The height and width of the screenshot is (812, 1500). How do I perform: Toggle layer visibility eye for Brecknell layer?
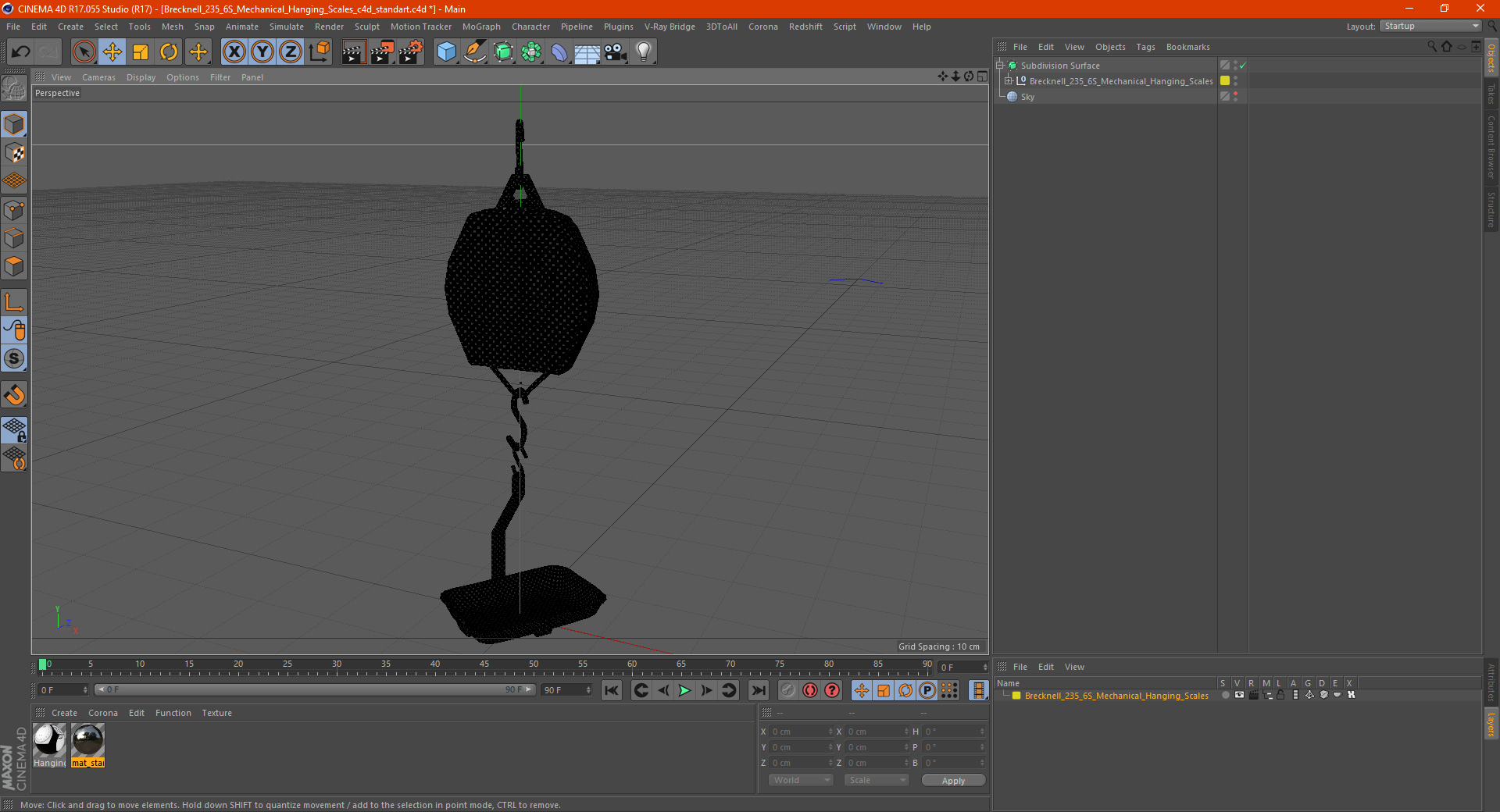tap(1239, 695)
